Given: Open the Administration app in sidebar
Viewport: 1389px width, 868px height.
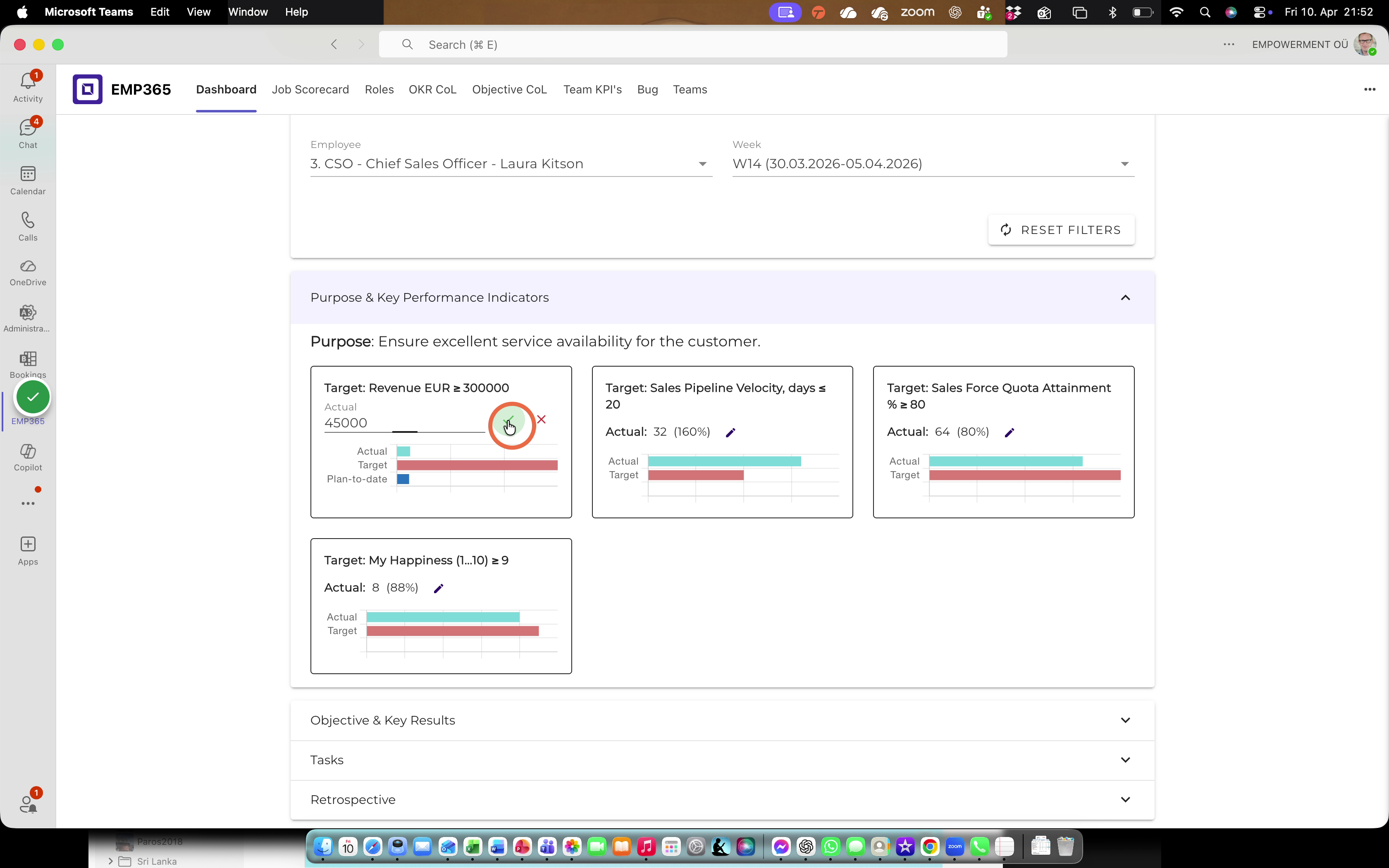Looking at the screenshot, I should click(28, 319).
